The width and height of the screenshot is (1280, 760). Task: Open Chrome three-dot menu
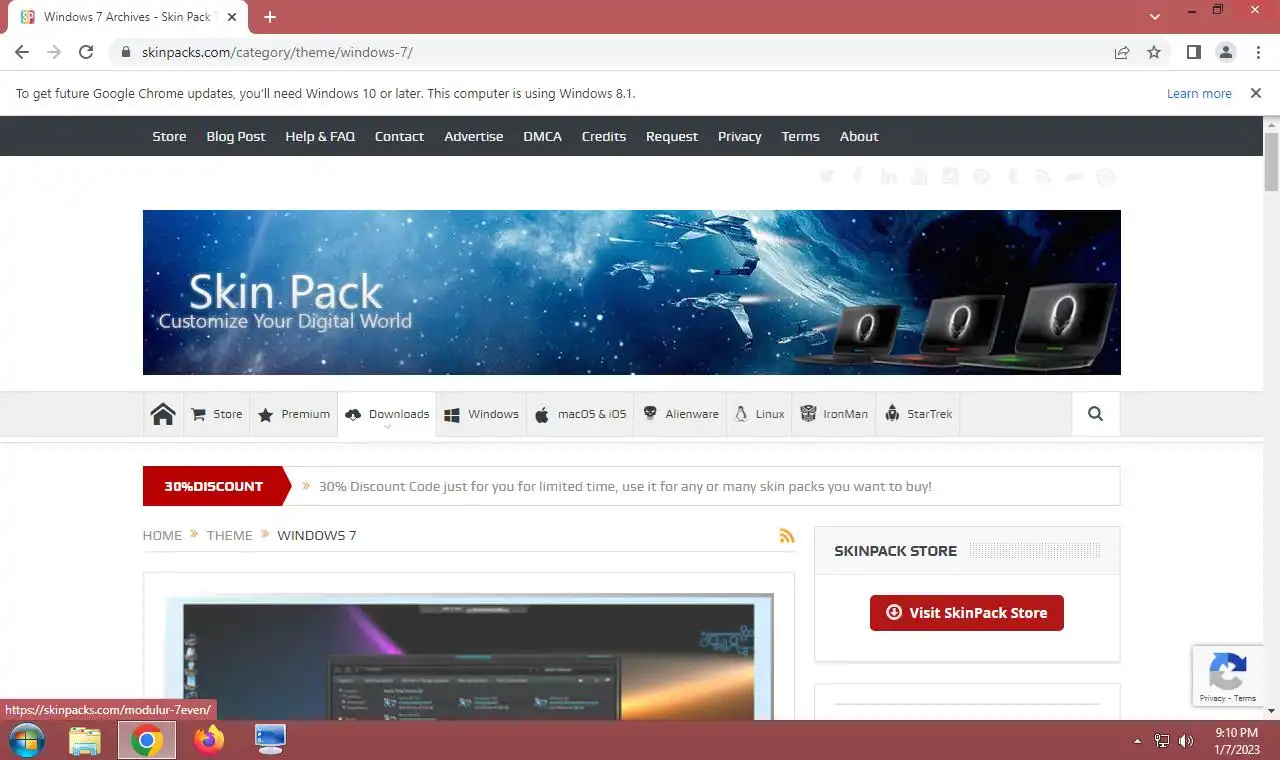click(1257, 52)
